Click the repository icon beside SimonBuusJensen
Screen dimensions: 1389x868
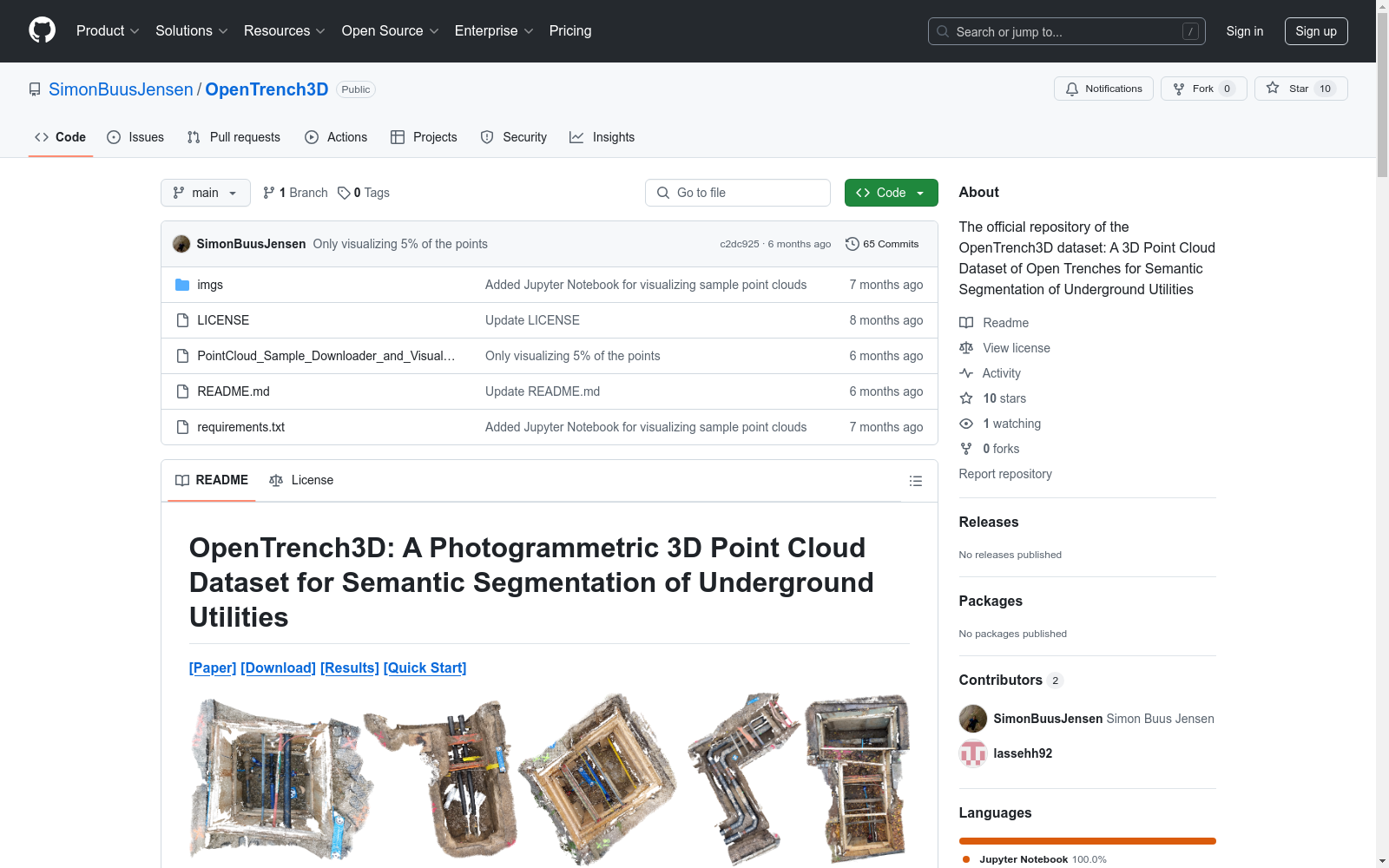pos(35,89)
